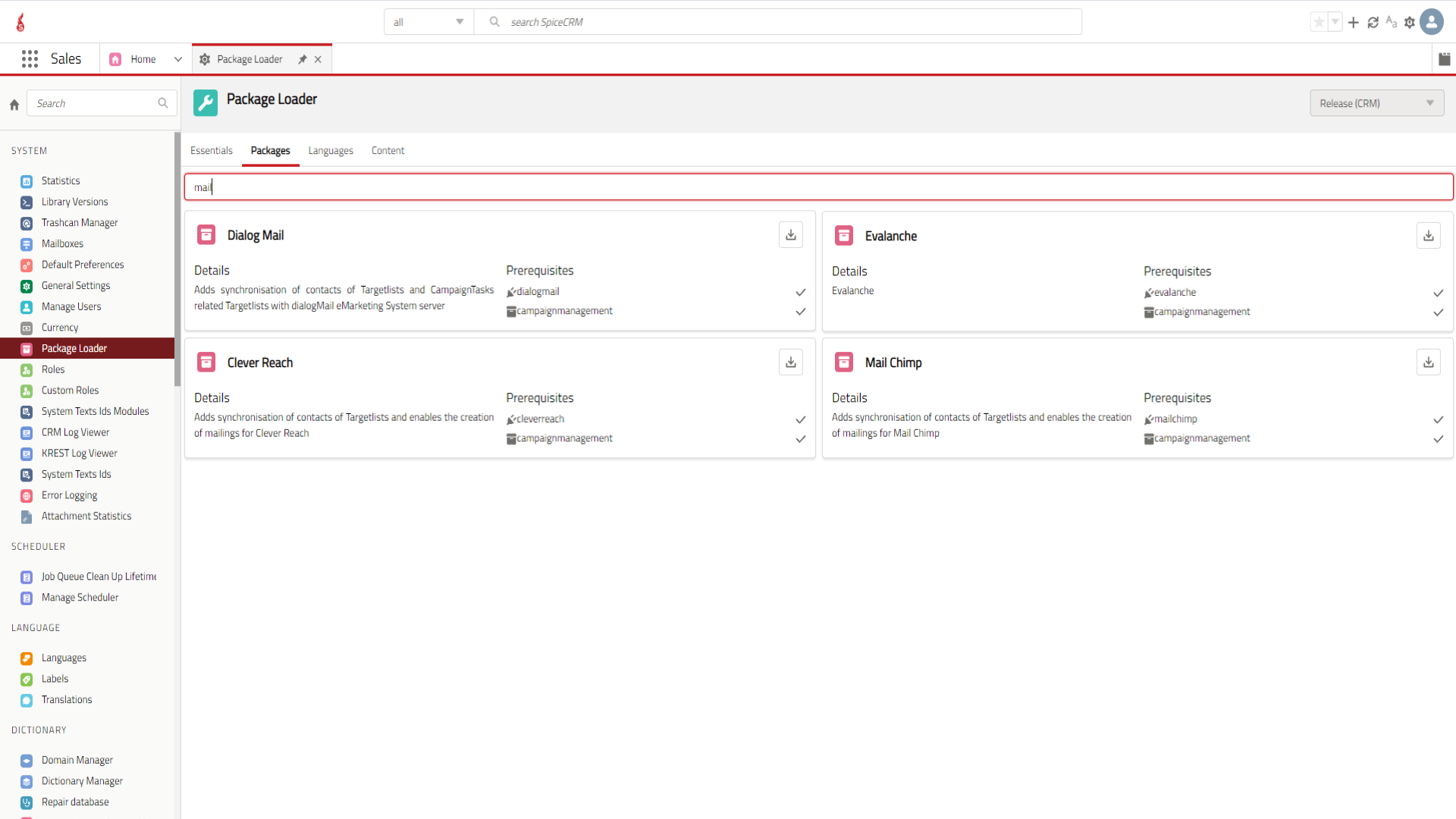This screenshot has width=1456, height=819.
Task: Open Manage Scheduler
Action: (x=80, y=598)
